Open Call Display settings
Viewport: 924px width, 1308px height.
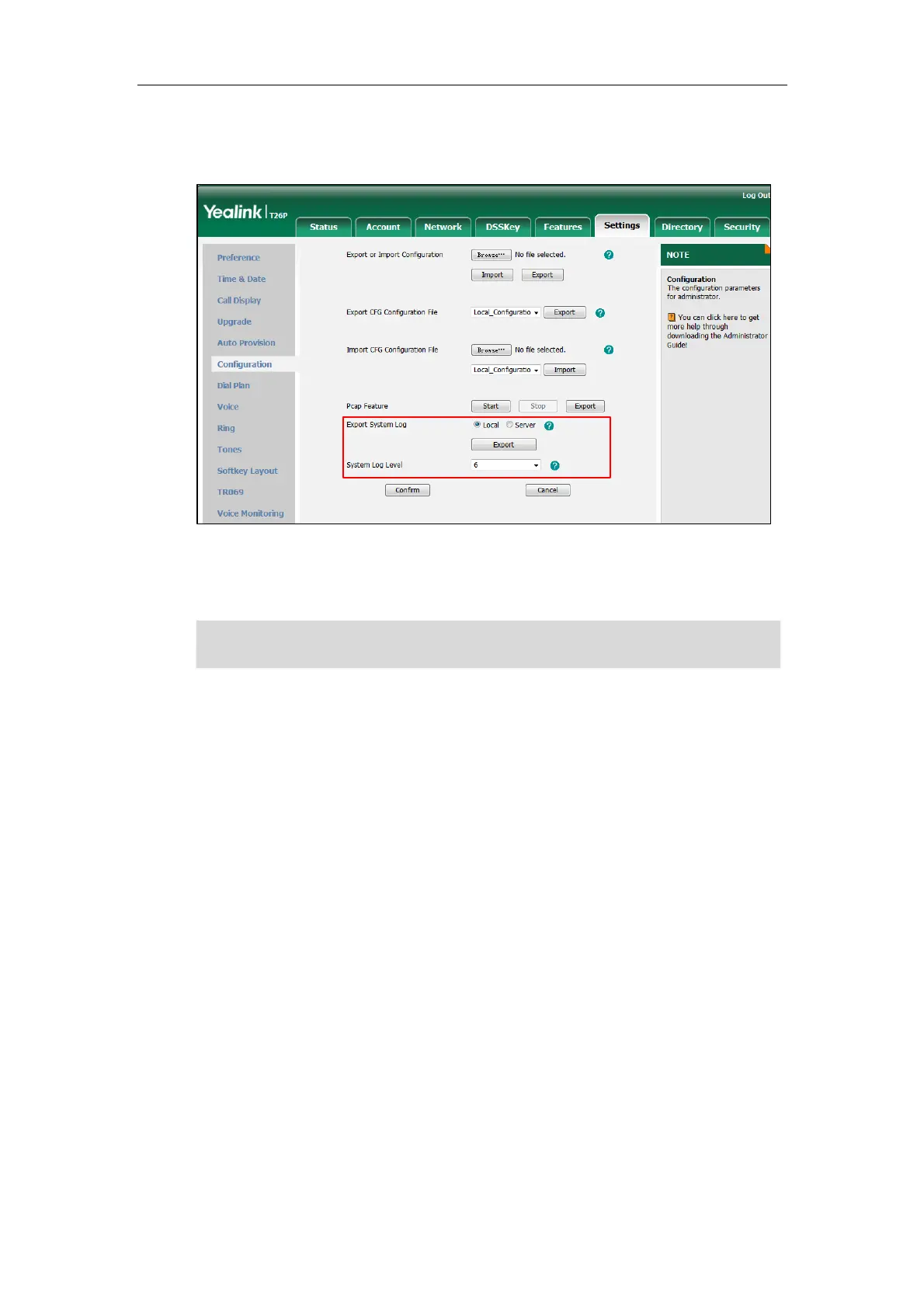click(239, 301)
